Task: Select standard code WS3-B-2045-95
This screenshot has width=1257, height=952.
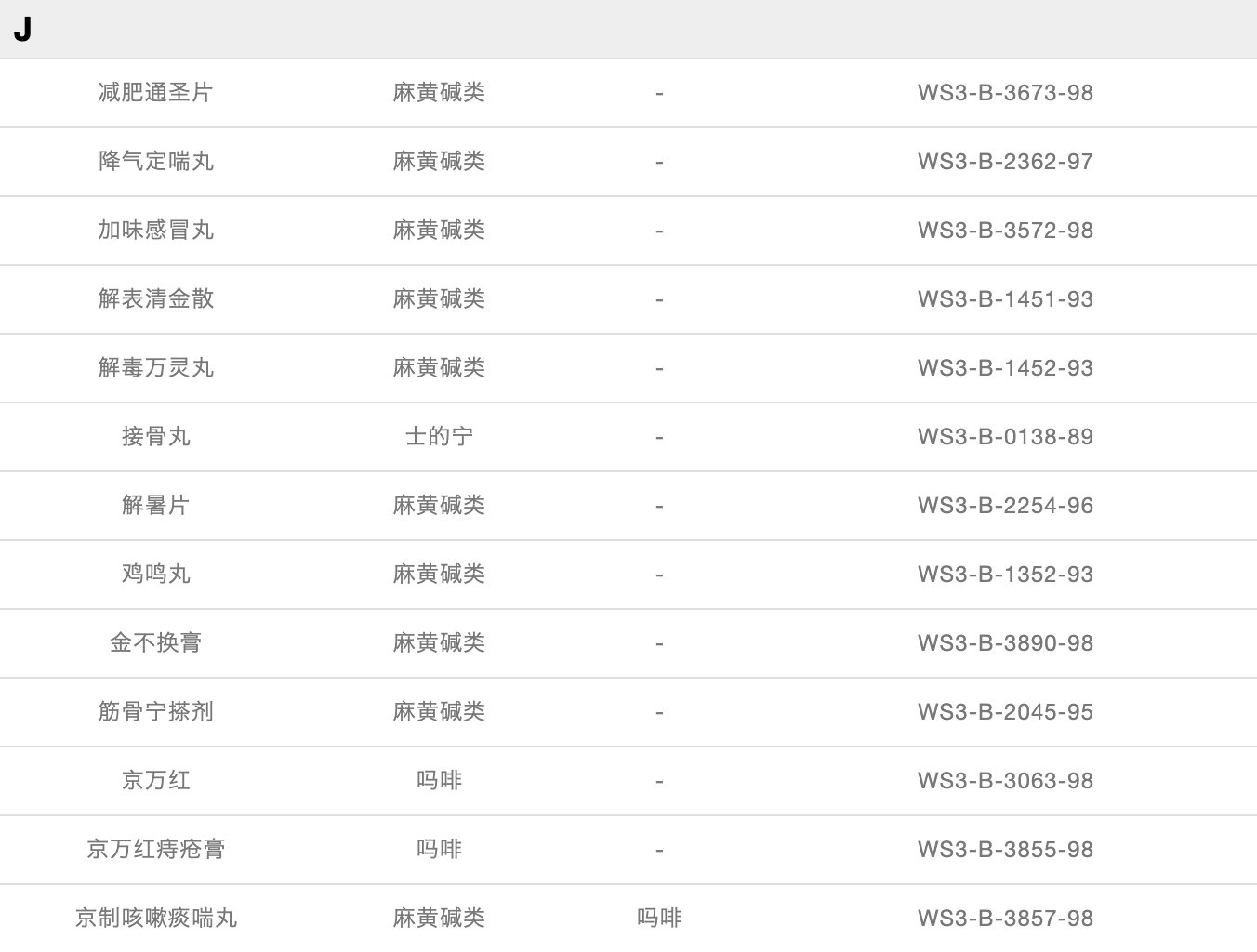Action: click(1005, 712)
